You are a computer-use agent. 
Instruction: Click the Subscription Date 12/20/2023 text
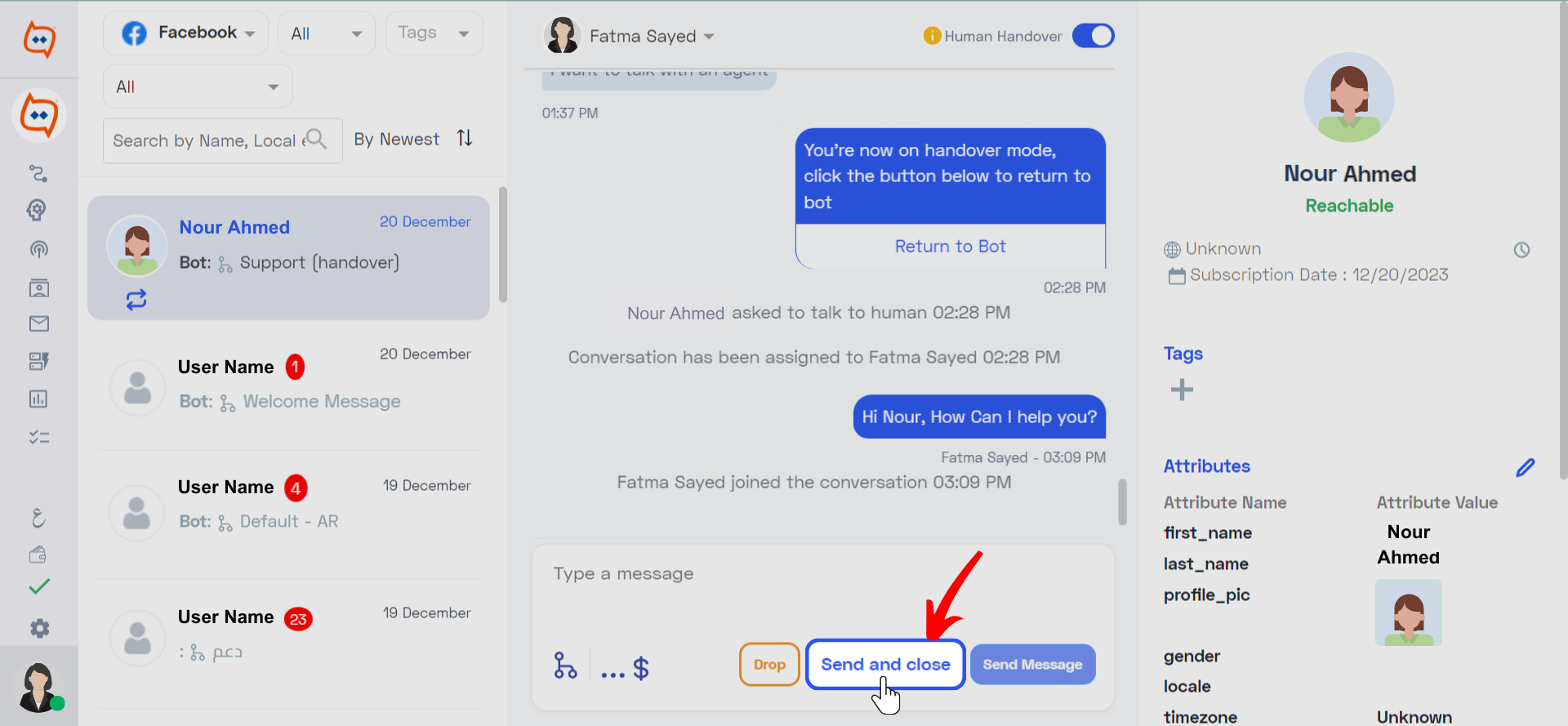coord(1319,275)
